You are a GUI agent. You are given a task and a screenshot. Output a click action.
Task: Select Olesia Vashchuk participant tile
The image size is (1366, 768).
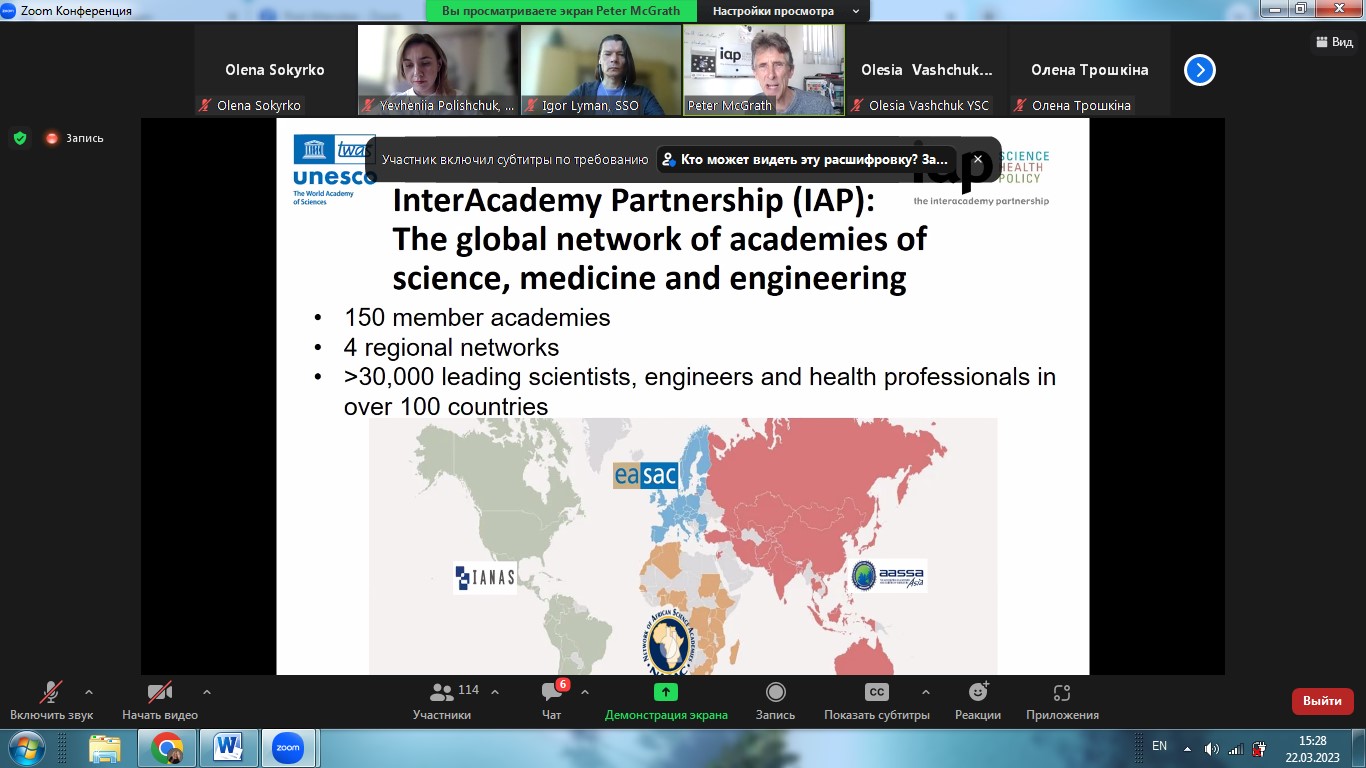(927, 70)
